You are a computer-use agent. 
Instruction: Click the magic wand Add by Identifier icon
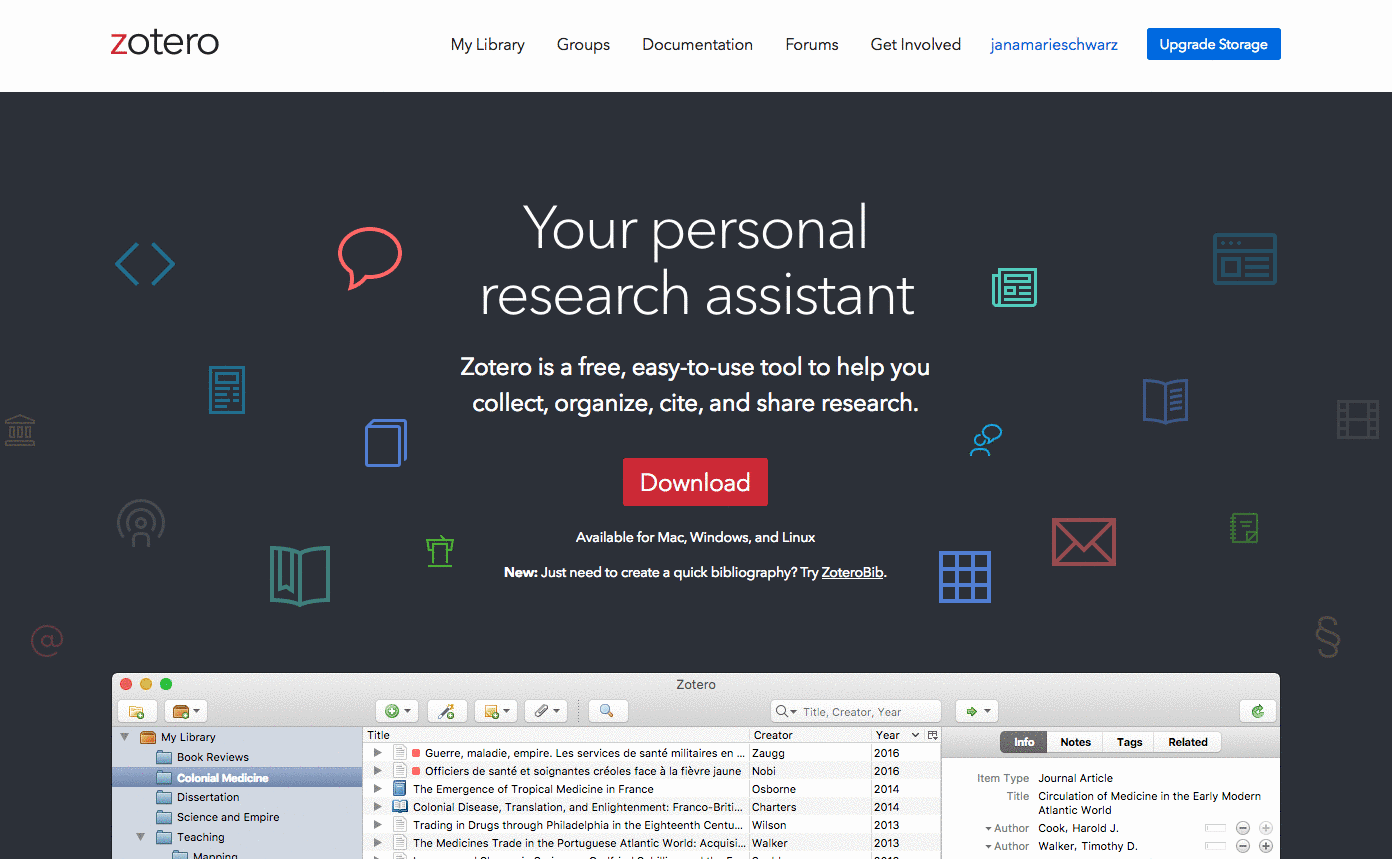(x=447, y=711)
